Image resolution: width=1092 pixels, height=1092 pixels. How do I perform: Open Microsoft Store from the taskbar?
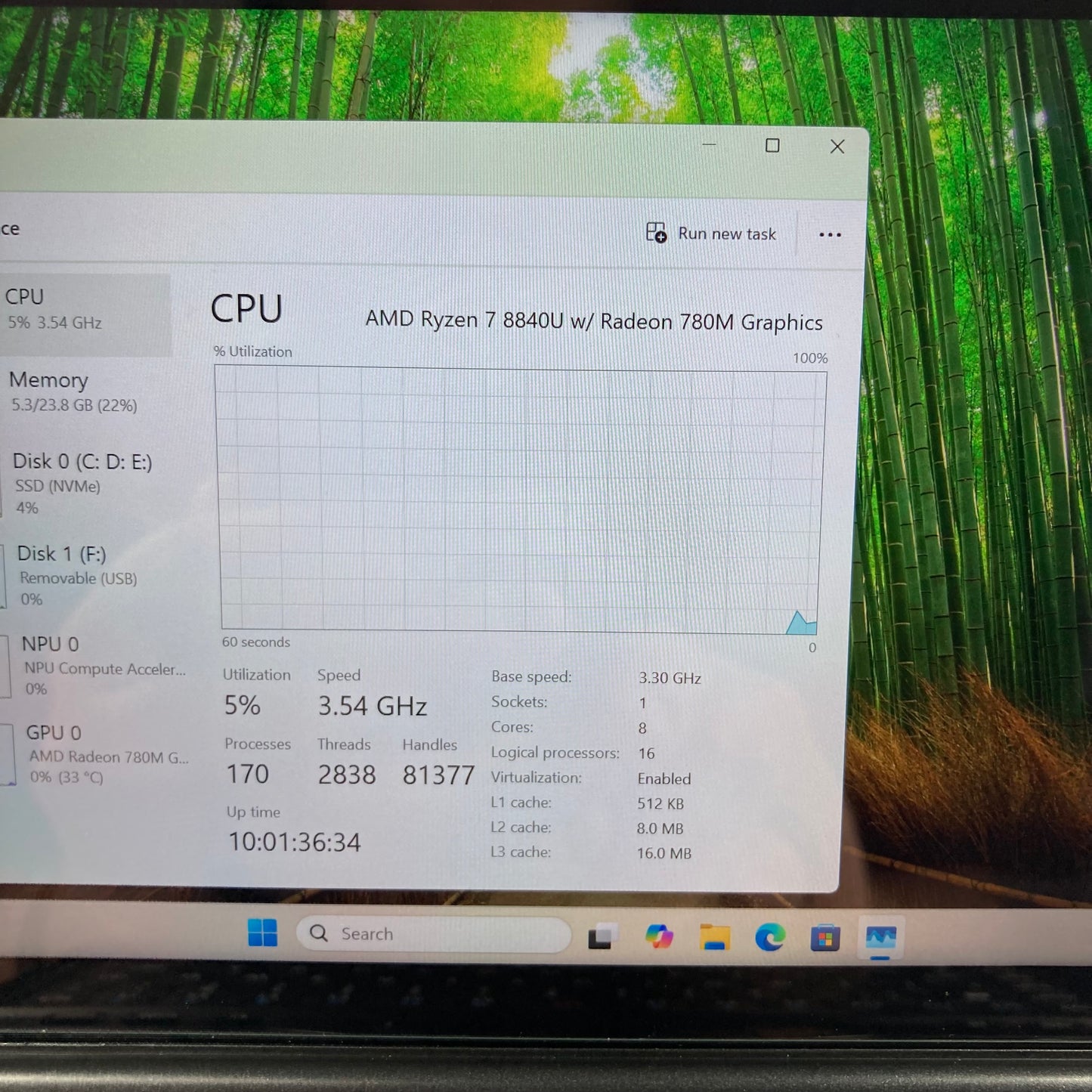(825, 939)
